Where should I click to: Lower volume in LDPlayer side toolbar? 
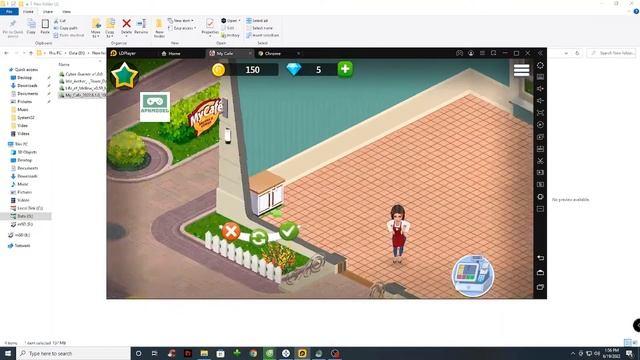point(540,100)
